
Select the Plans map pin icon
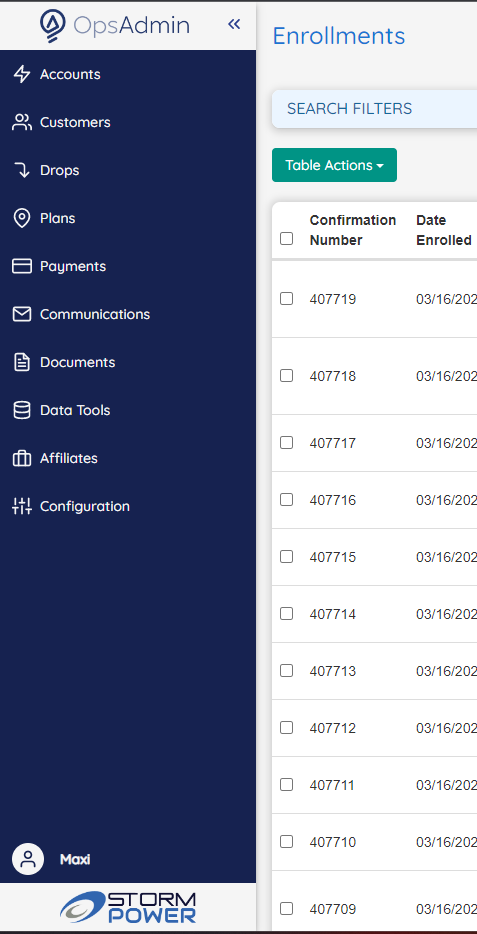(x=22, y=219)
